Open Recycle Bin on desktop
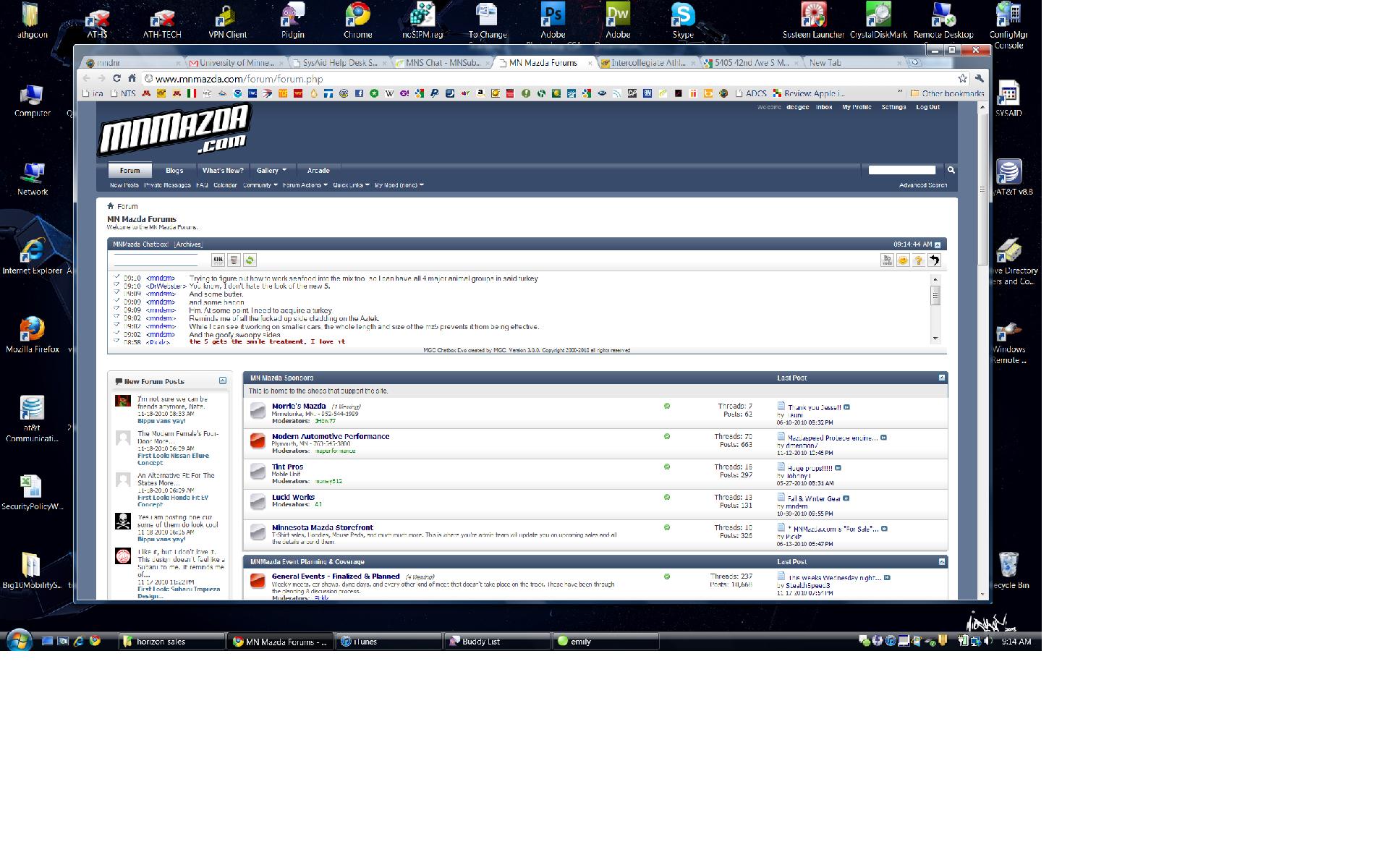 click(1008, 571)
